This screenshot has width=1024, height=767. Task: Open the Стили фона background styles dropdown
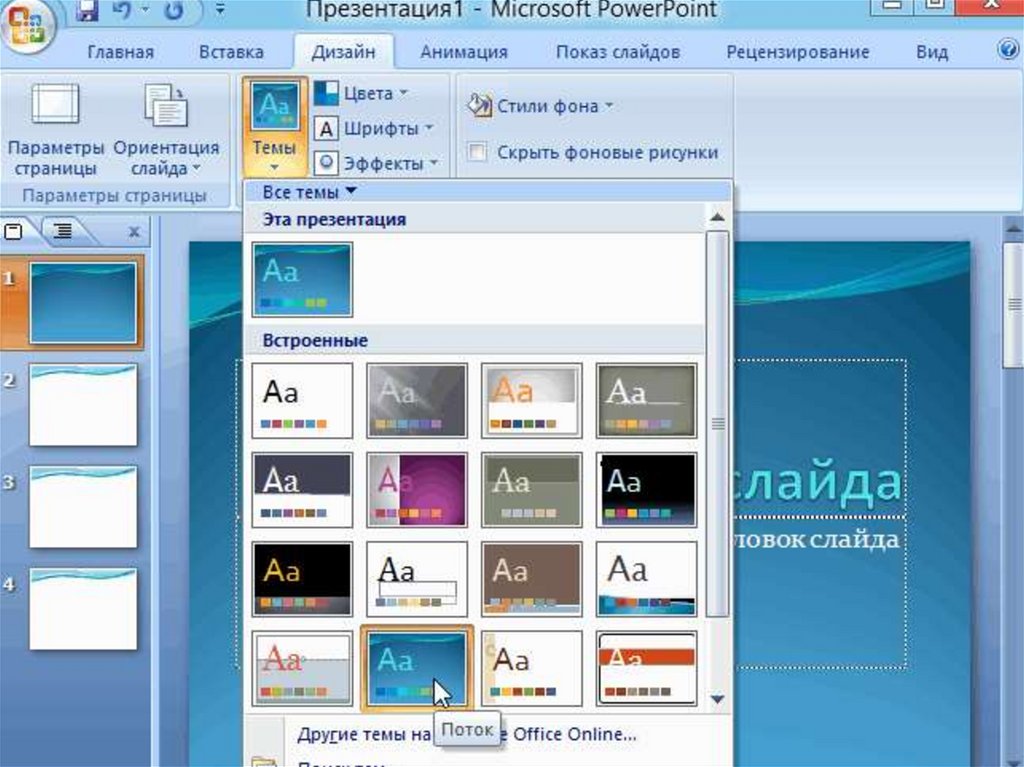click(540, 105)
